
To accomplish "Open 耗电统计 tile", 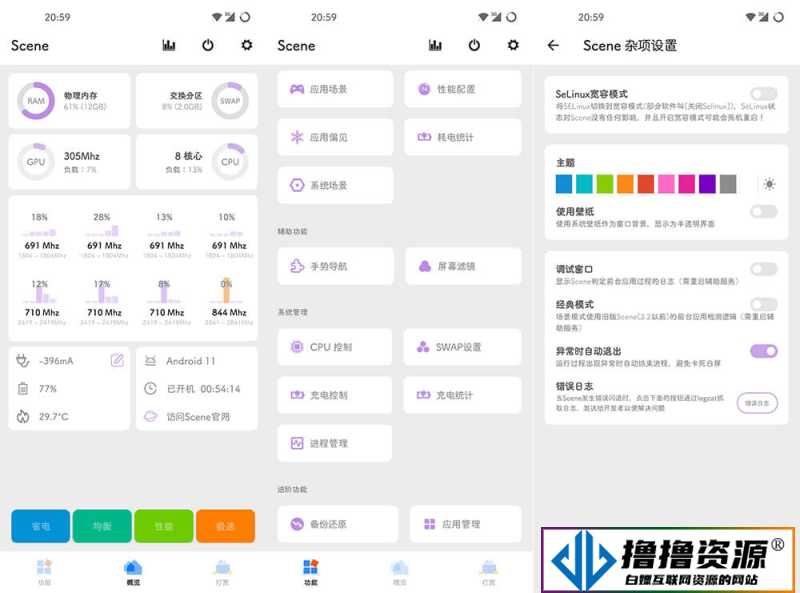I will pyautogui.click(x=463, y=137).
